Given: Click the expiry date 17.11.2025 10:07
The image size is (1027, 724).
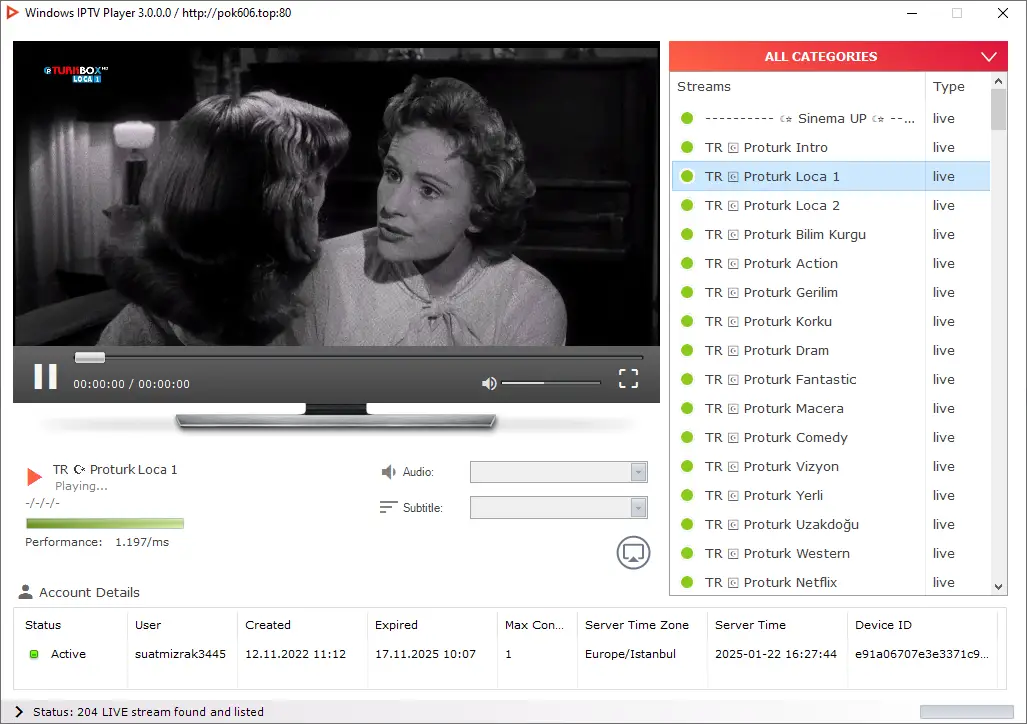Looking at the screenshot, I should pyautogui.click(x=425, y=654).
